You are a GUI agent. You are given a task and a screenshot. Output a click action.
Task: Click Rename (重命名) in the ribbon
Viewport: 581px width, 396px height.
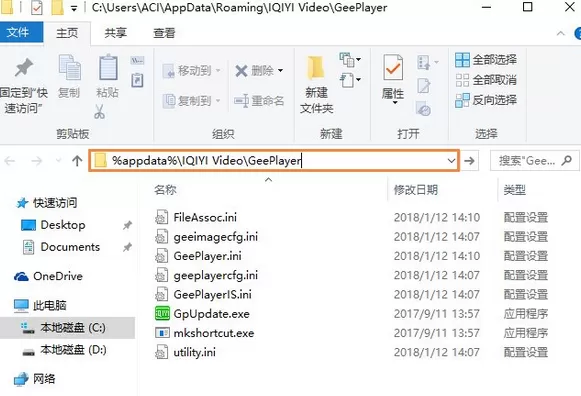pos(259,101)
